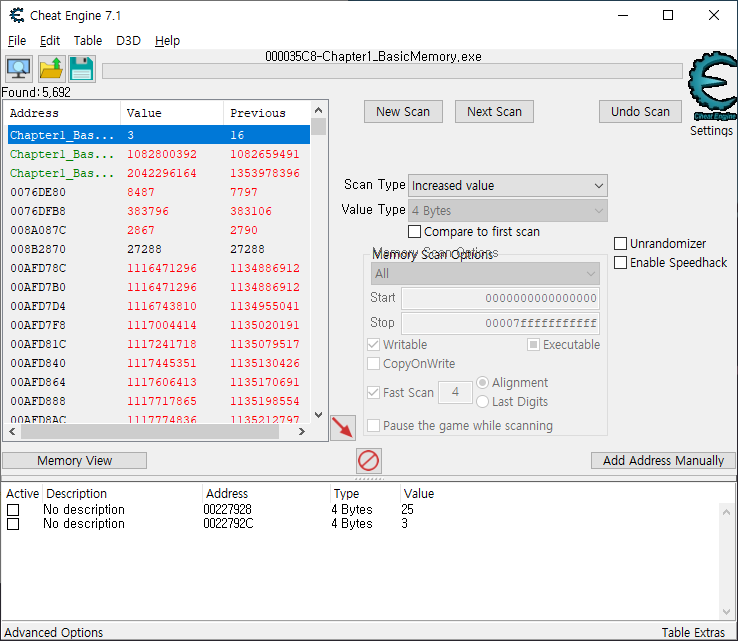
Task: Open the Cheat Engine logo settings icon
Action: point(713,86)
